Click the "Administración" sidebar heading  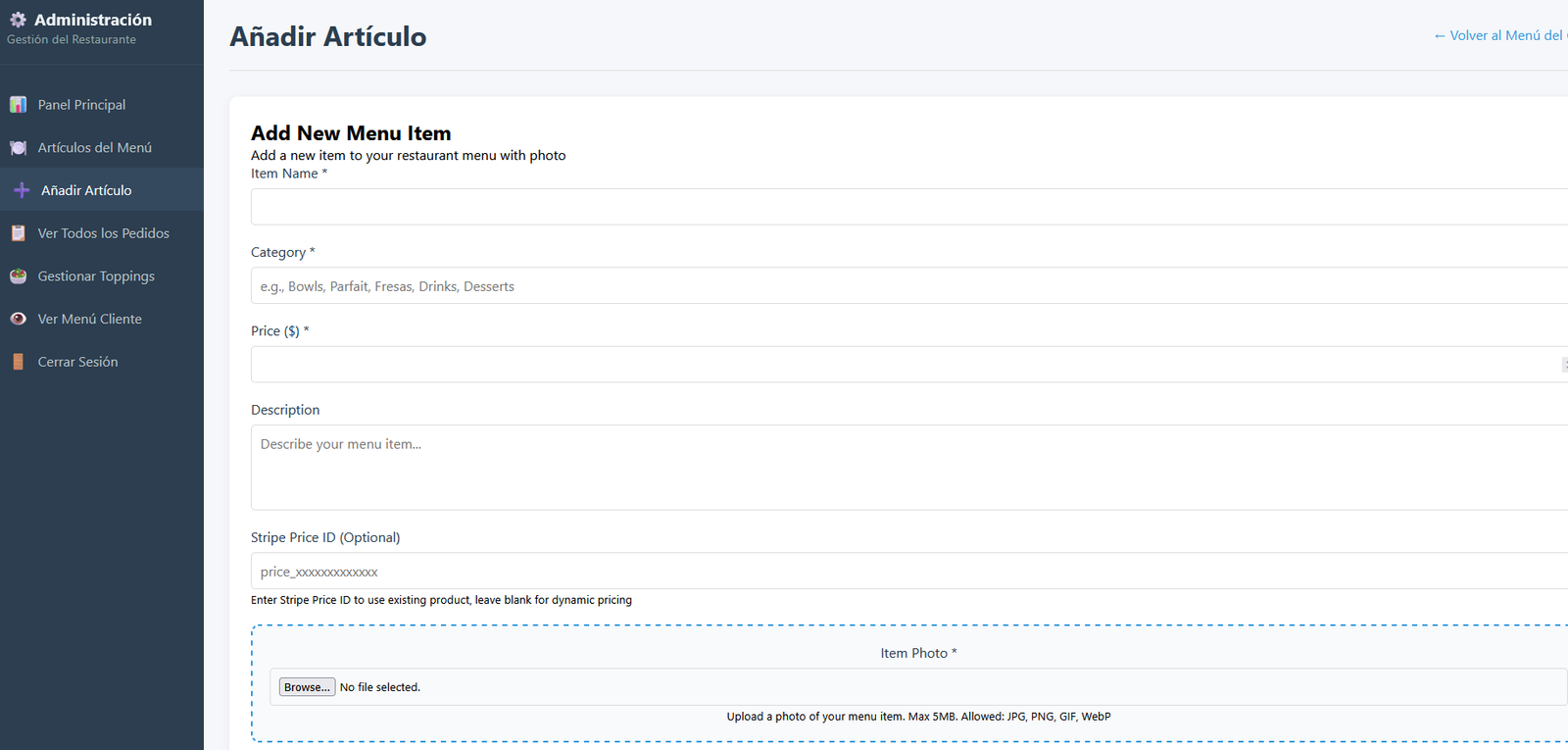93,20
